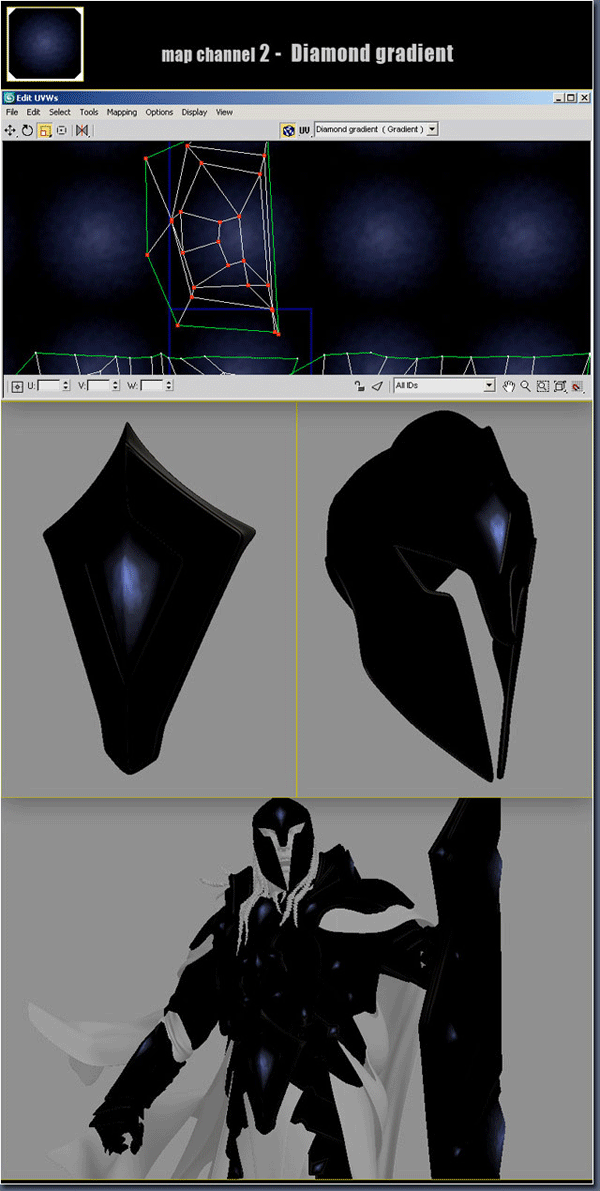Click the full character render viewport
Screen dimensions: 600x1191
[296, 987]
